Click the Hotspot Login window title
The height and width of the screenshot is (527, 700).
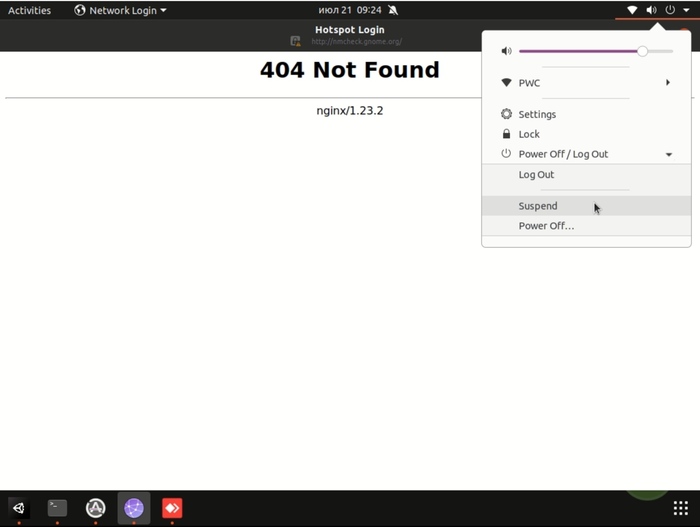350,29
